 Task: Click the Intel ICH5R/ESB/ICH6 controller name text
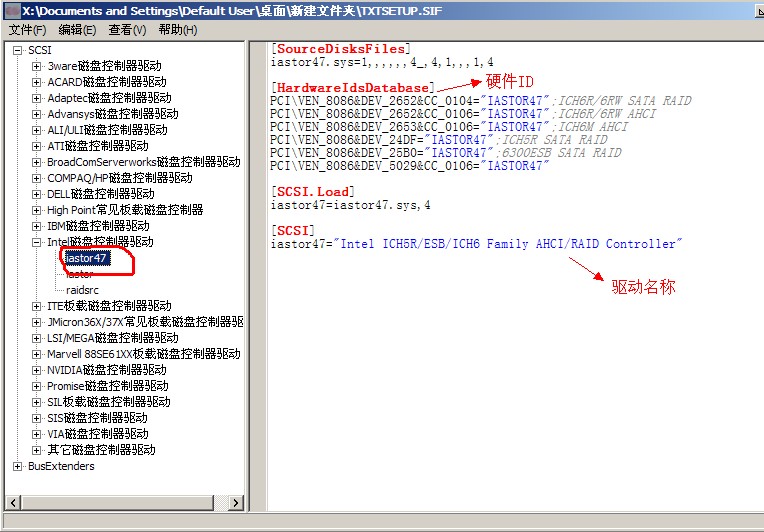[508, 244]
